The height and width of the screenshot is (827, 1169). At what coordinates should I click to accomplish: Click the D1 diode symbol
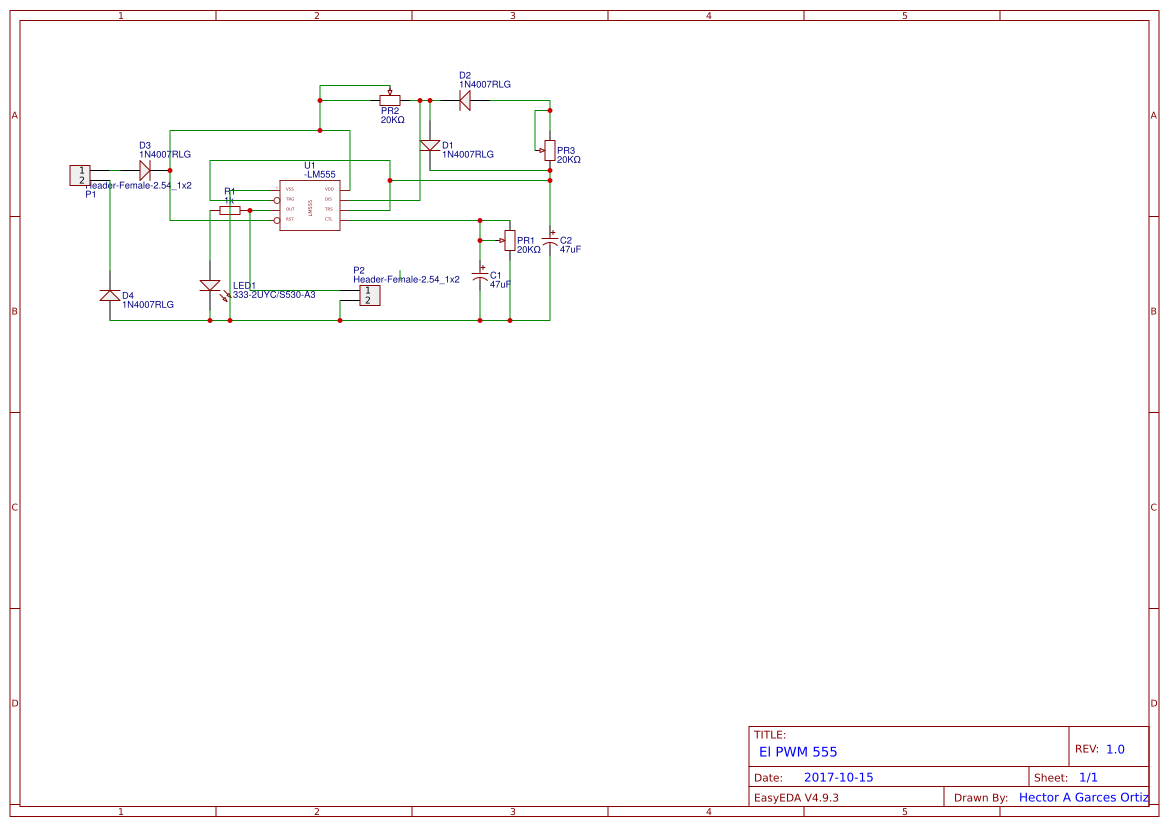[430, 146]
